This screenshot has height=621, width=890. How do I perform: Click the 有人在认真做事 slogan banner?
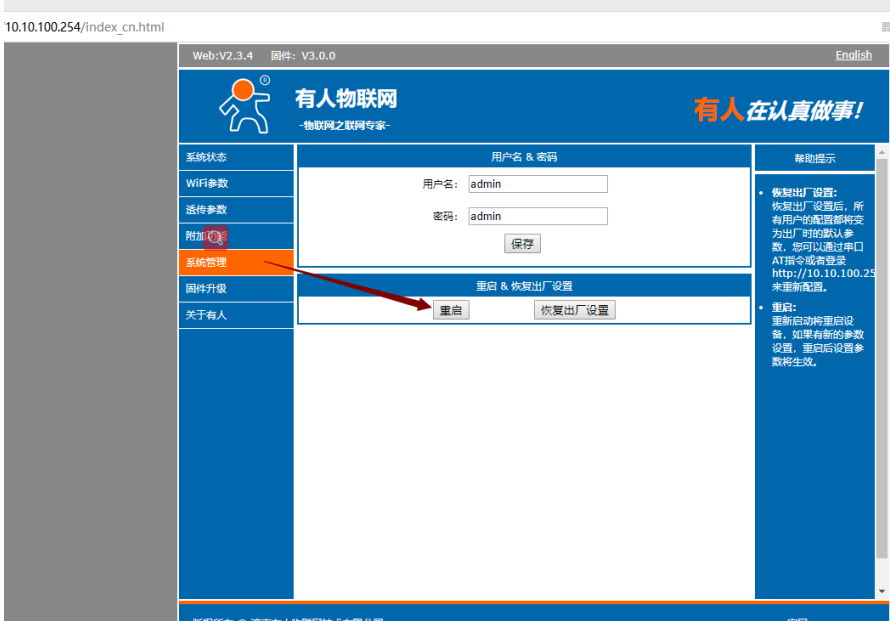point(777,110)
